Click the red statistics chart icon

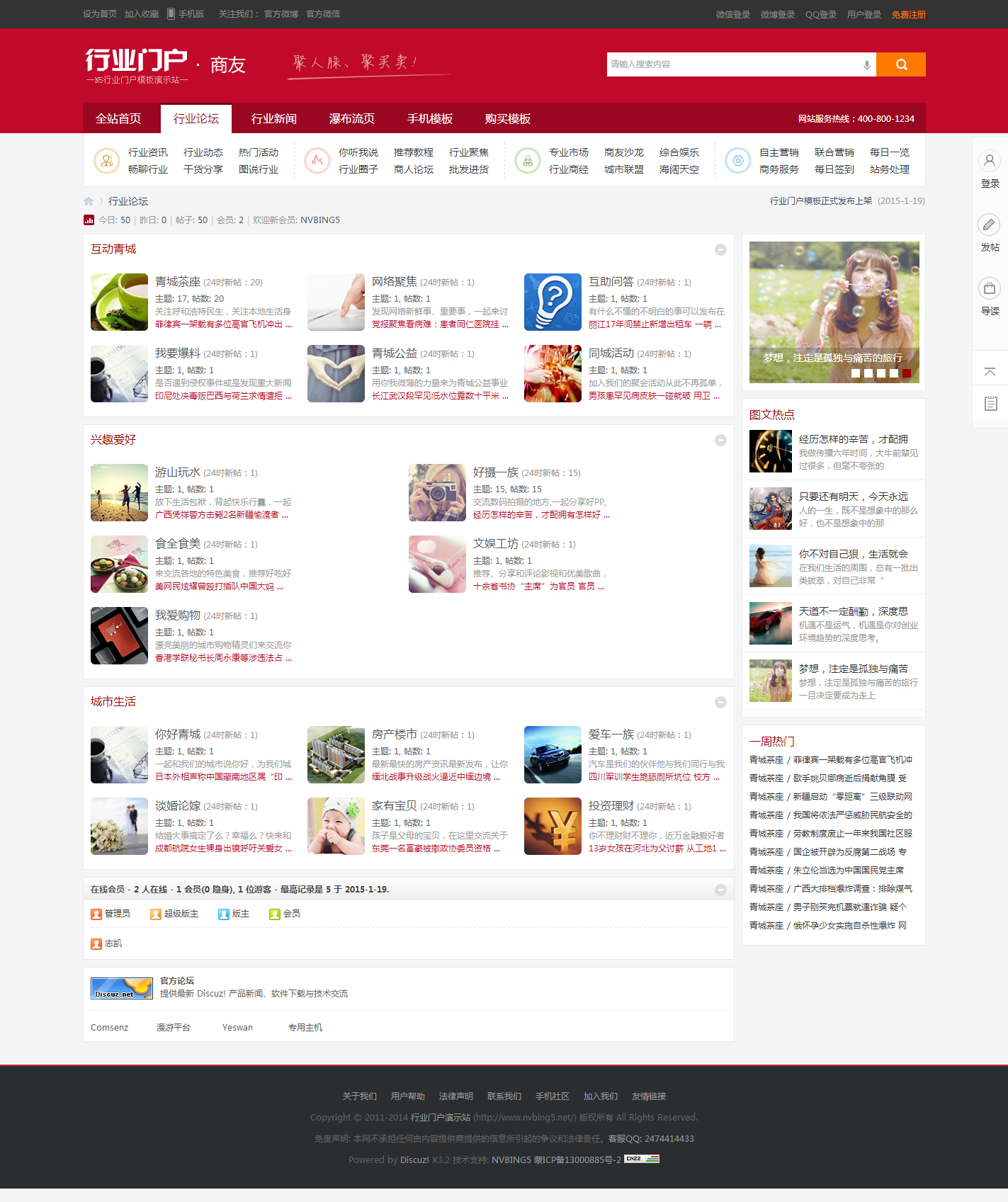point(89,220)
